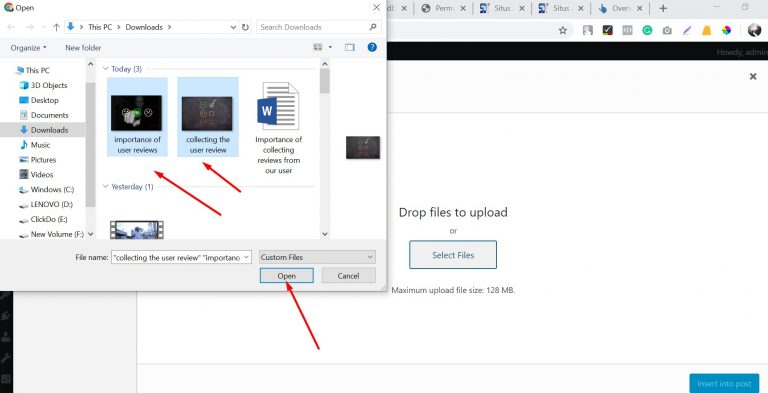This screenshot has width=768, height=393.
Task: Click the search magnifier icon
Action: 373,27
